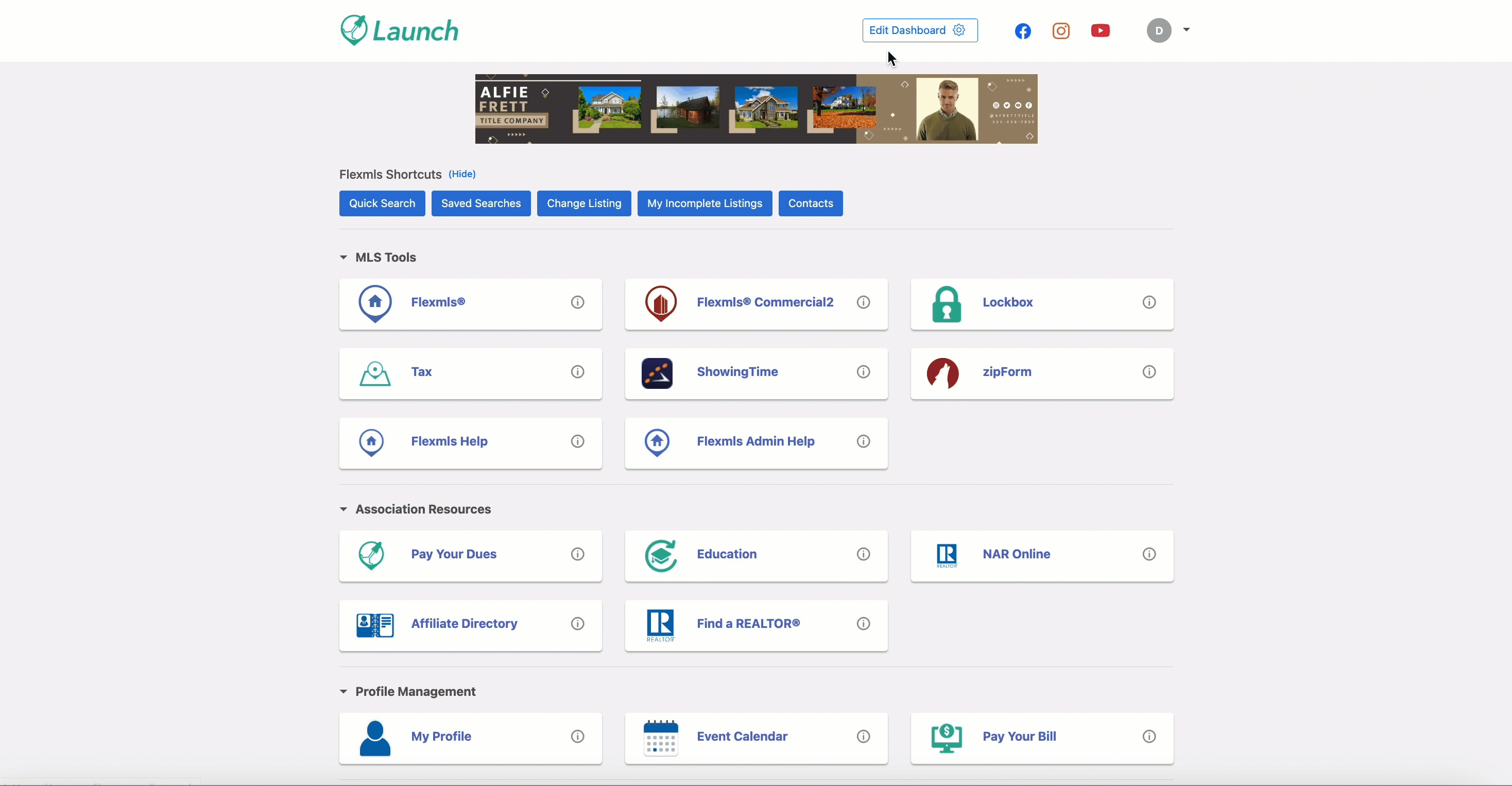This screenshot has width=1512, height=786.
Task: Click the green Lockbox padlock icon
Action: point(946,304)
